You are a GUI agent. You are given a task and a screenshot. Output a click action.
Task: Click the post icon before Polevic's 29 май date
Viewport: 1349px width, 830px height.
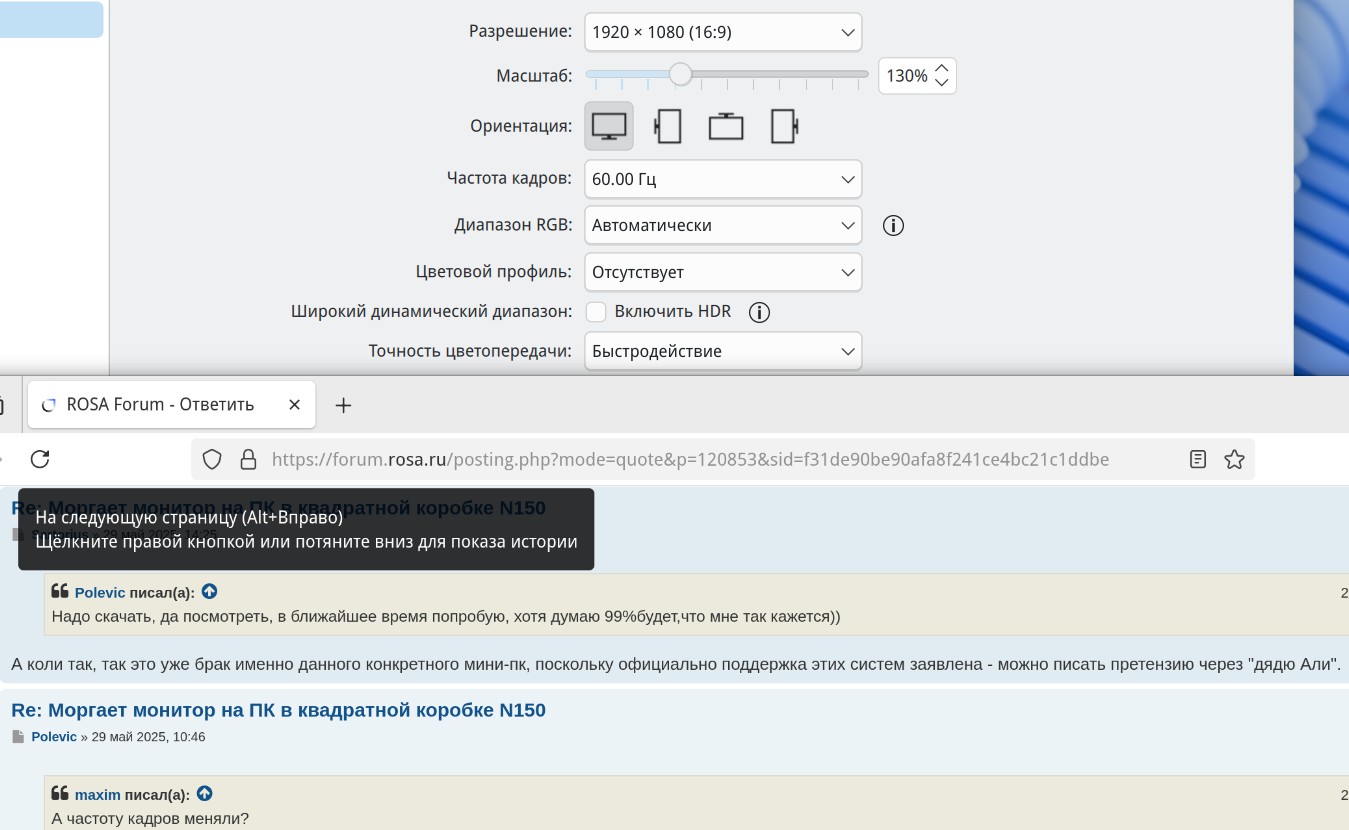[x=17, y=737]
